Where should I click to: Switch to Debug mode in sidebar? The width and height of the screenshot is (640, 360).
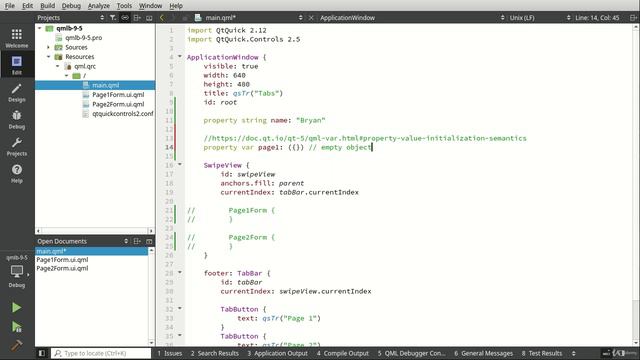tap(17, 120)
